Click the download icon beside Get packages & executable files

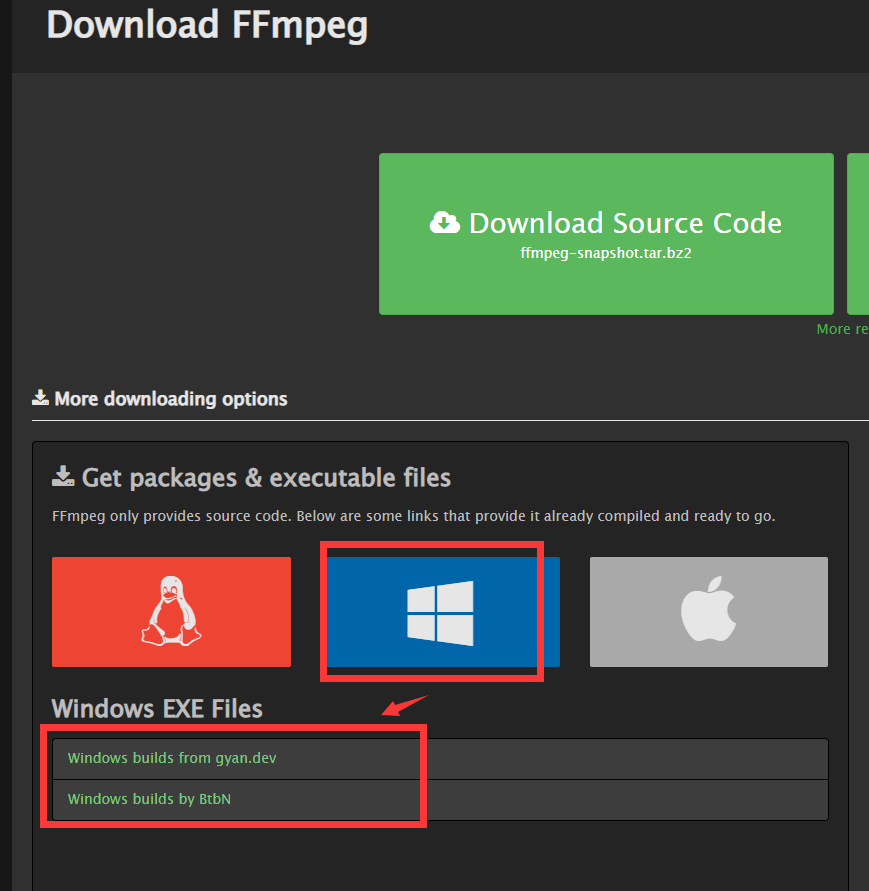click(63, 477)
